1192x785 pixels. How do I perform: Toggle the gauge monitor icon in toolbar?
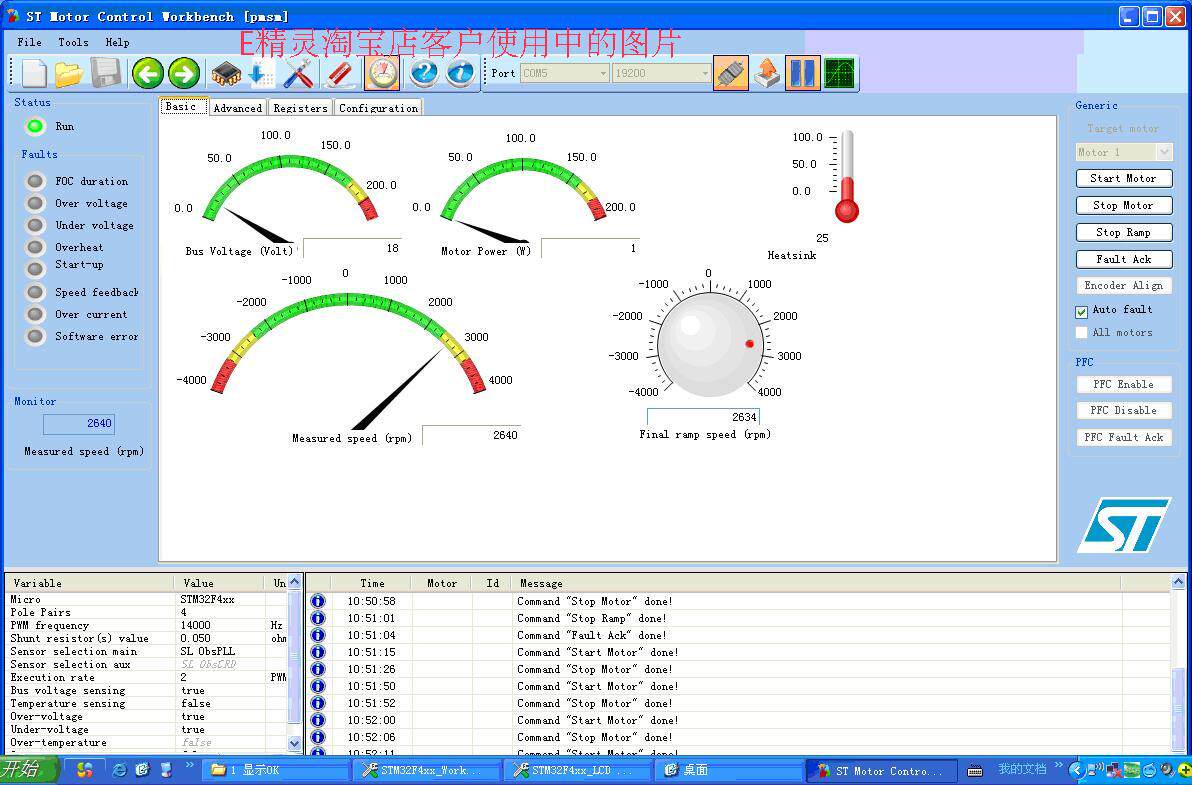(382, 74)
